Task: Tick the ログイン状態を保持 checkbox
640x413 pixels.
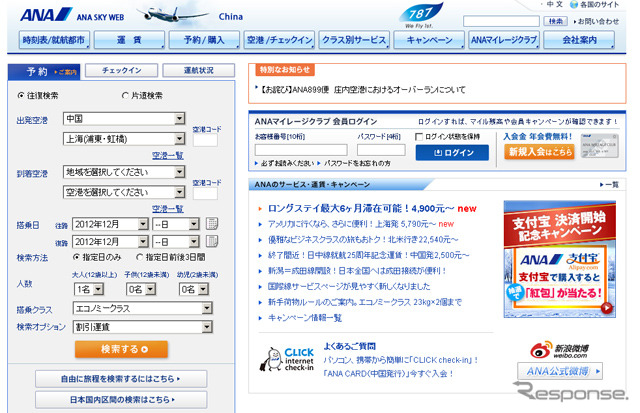Action: click(x=419, y=137)
